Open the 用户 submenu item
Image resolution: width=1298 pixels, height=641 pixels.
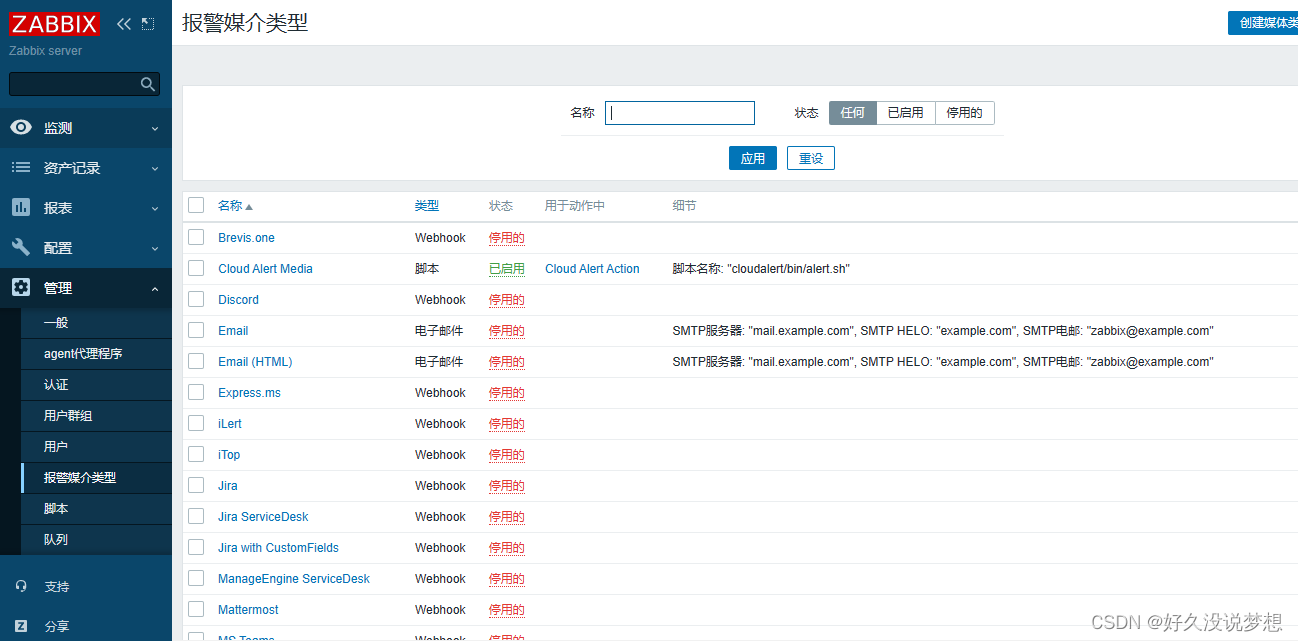(x=96, y=447)
